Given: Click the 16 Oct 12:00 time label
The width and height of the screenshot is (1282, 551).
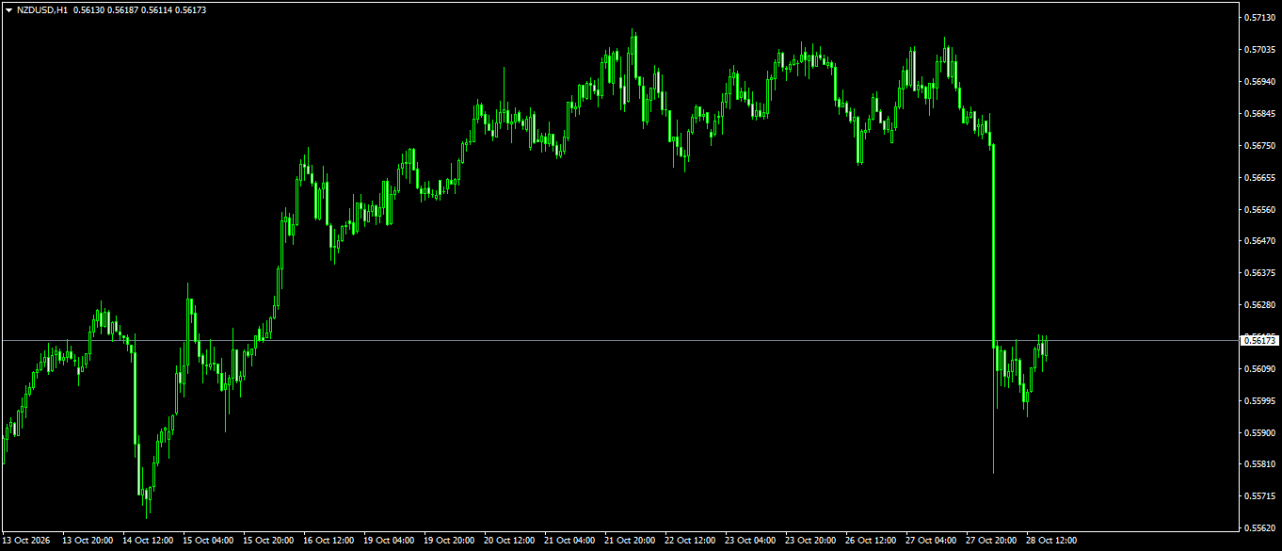Looking at the screenshot, I should point(328,541).
